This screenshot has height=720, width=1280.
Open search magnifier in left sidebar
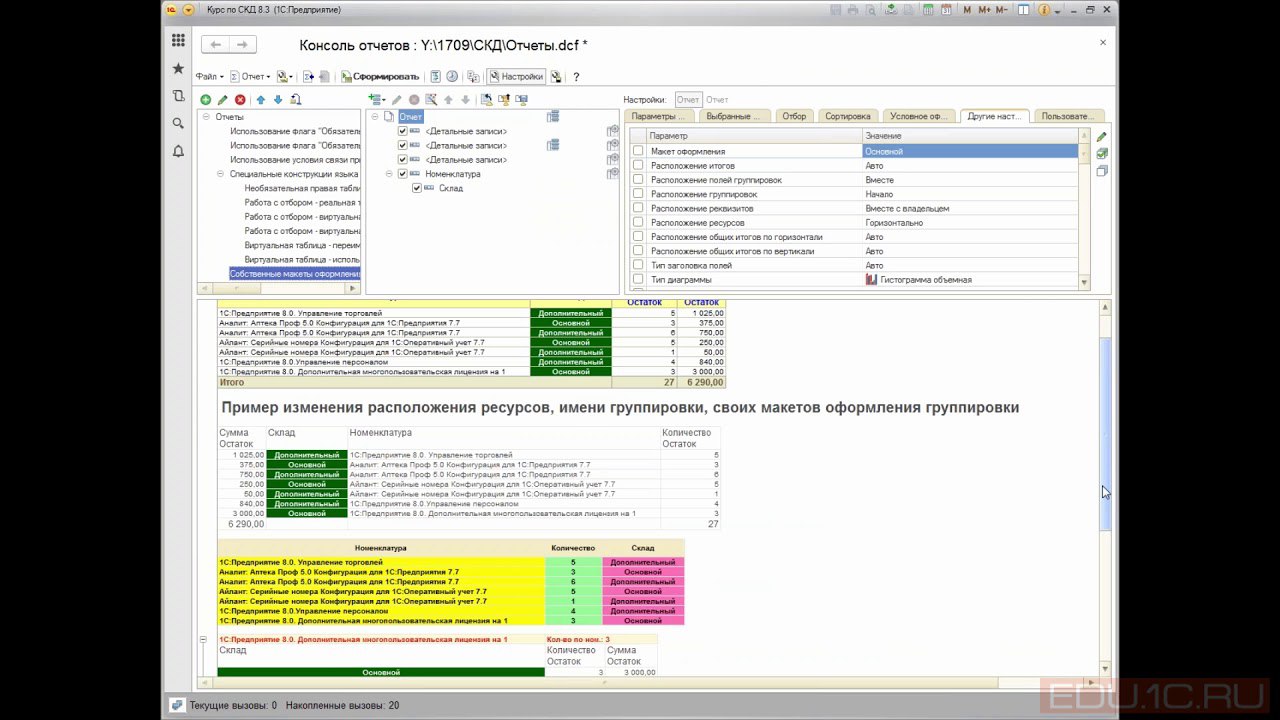point(178,123)
